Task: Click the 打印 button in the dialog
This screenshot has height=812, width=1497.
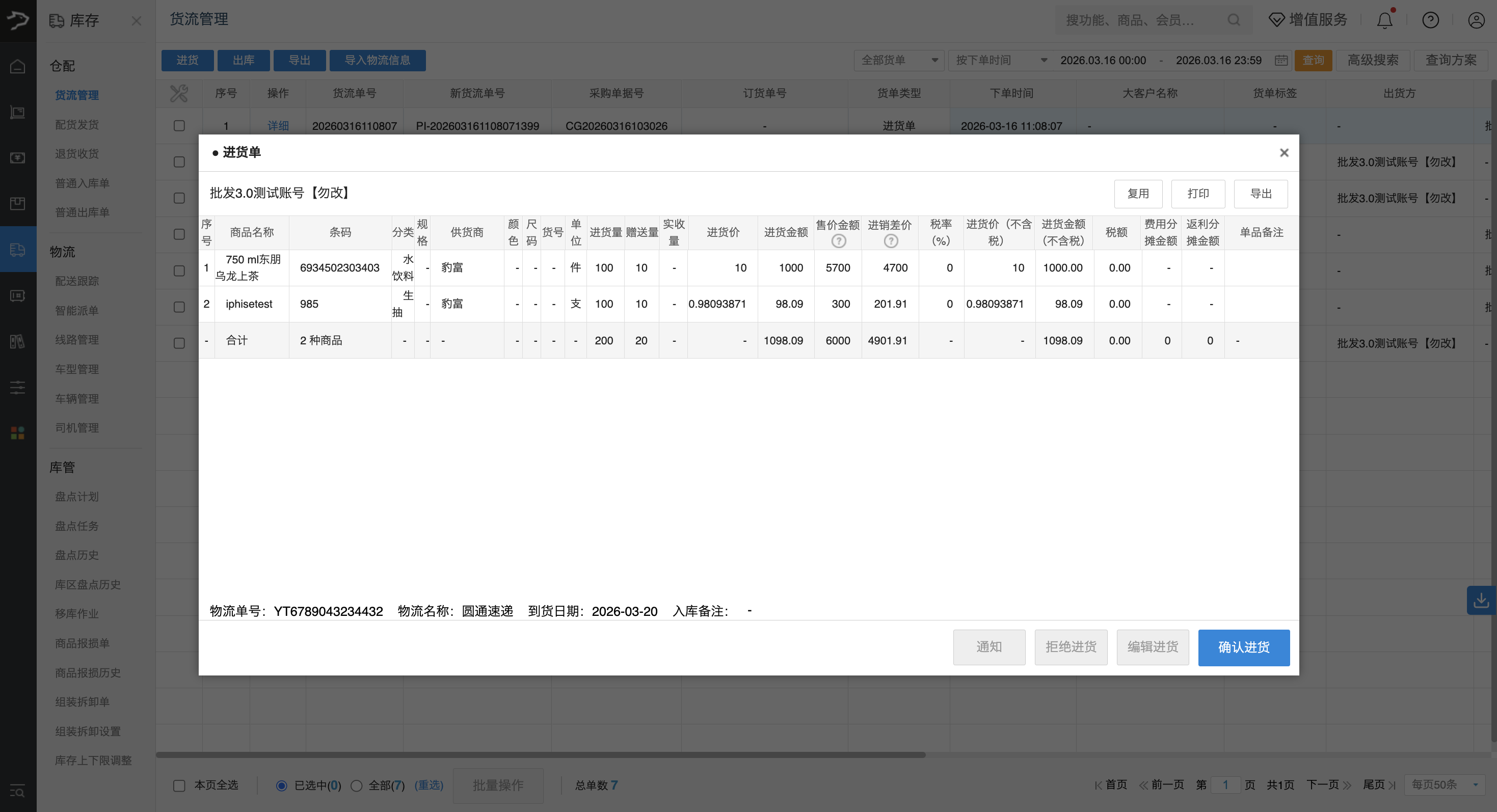Action: 1198,194
